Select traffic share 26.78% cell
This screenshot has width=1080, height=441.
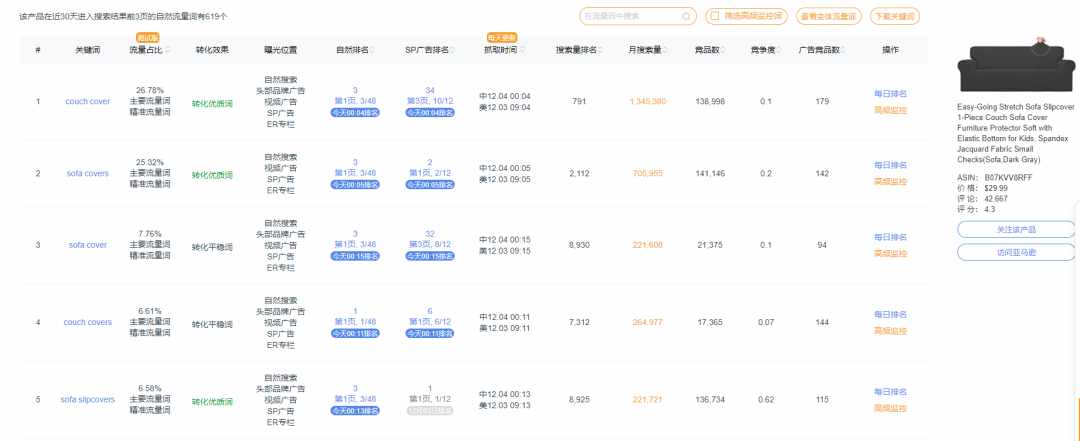(x=149, y=90)
